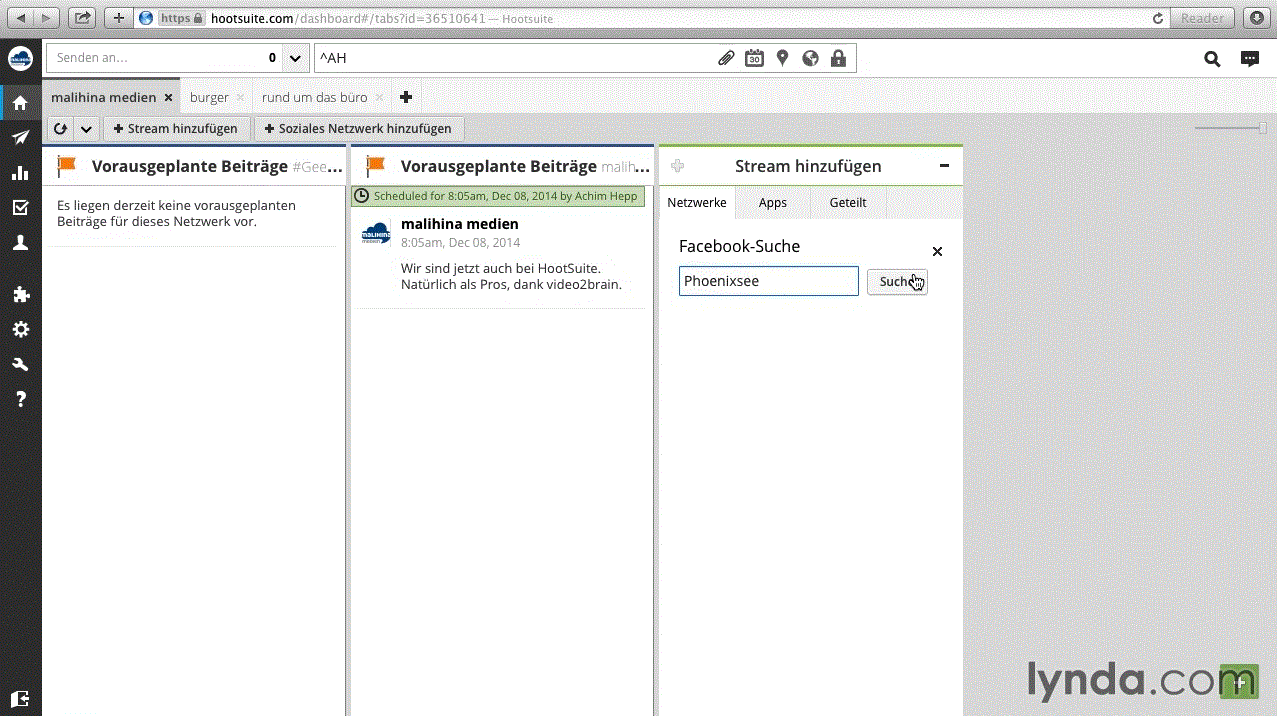Click Safari add bookmark plus button
The width and height of the screenshot is (1277, 716).
pyautogui.click(x=118, y=18)
